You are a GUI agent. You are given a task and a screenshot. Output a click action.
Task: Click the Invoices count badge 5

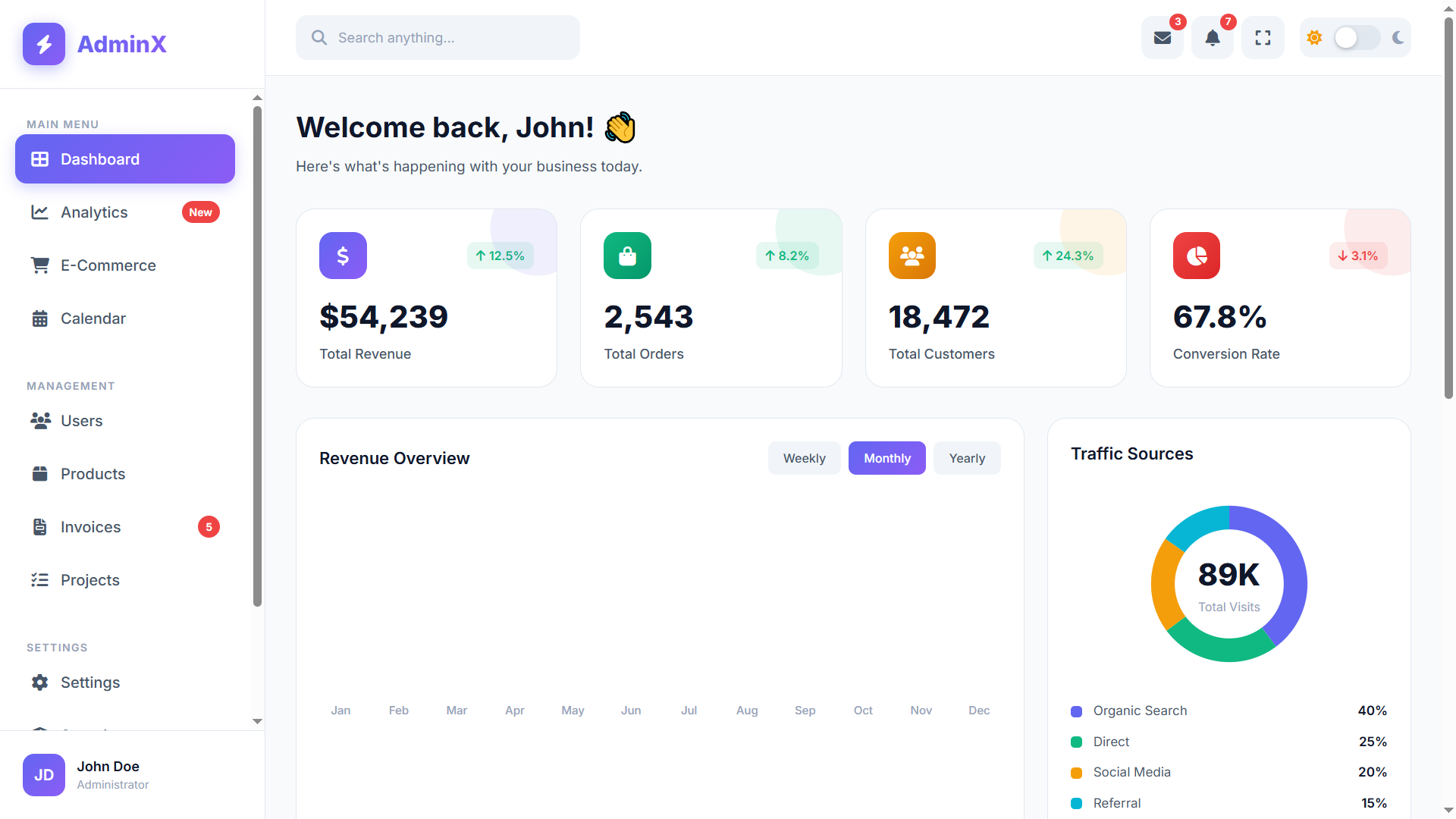pos(209,527)
